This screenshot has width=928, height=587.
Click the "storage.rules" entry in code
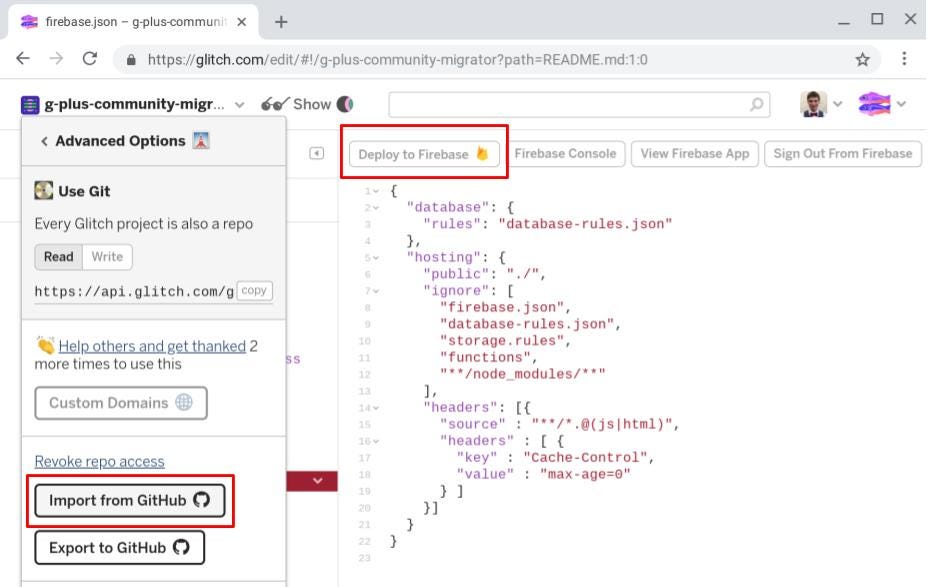502,341
